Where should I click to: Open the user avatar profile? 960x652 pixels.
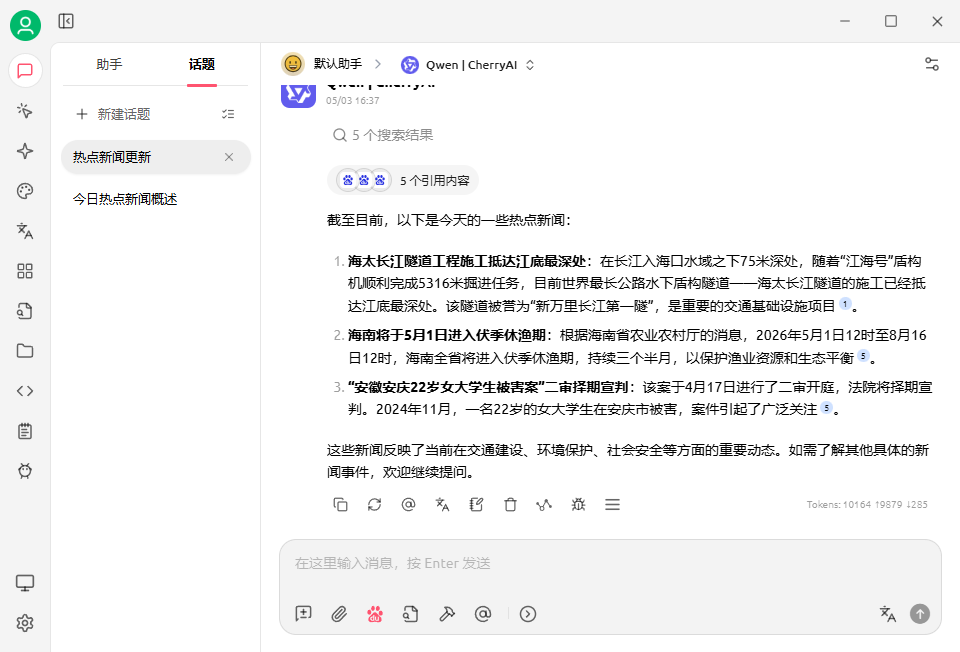click(25, 26)
